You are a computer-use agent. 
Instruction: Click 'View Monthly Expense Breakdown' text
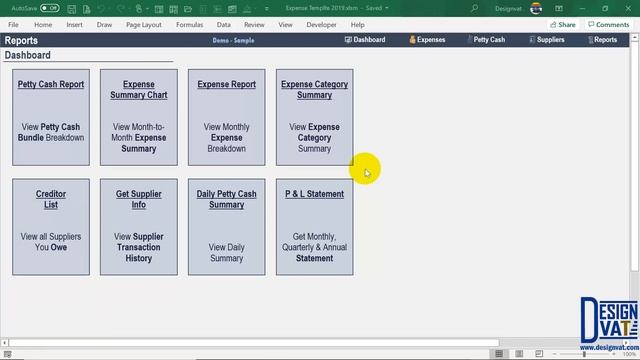point(227,138)
